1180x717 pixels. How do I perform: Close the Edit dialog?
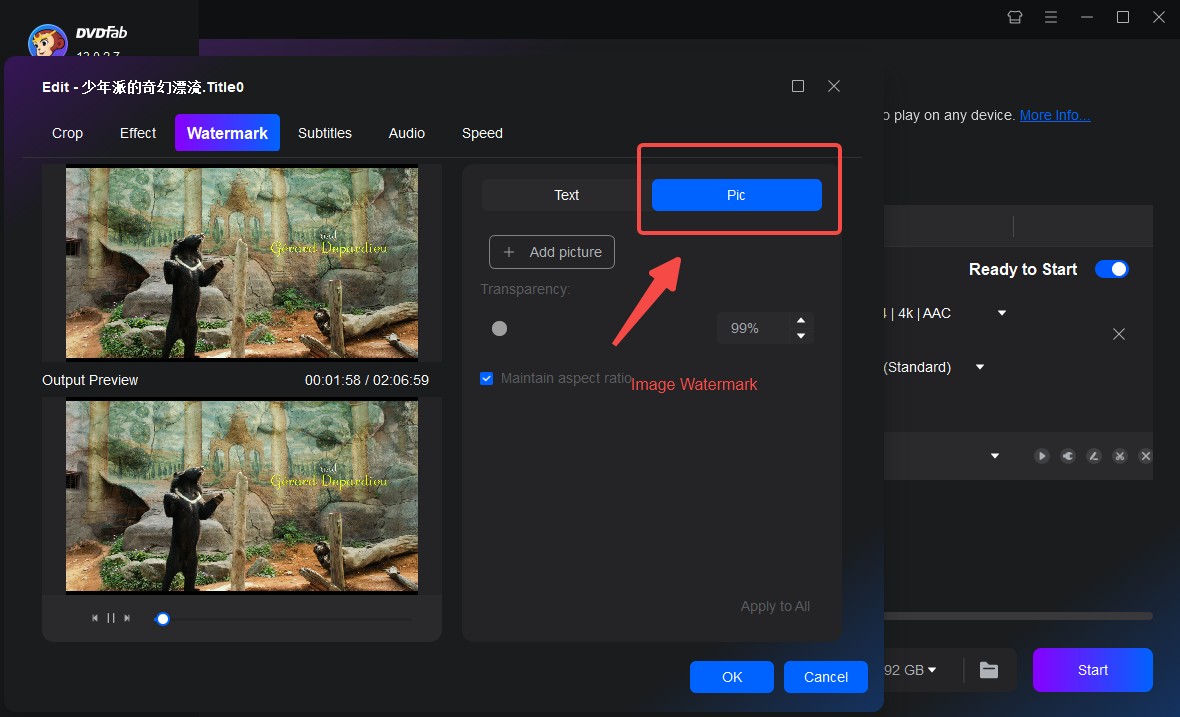834,87
